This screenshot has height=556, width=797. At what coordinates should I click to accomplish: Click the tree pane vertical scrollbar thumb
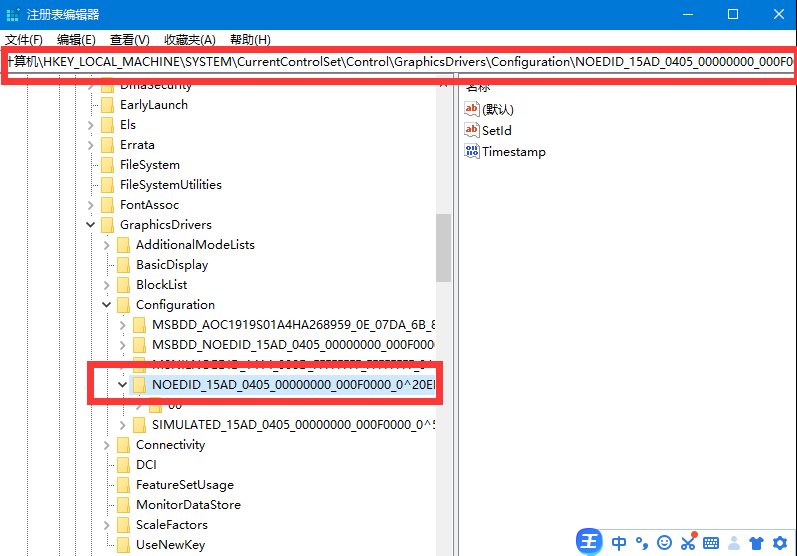coord(443,248)
